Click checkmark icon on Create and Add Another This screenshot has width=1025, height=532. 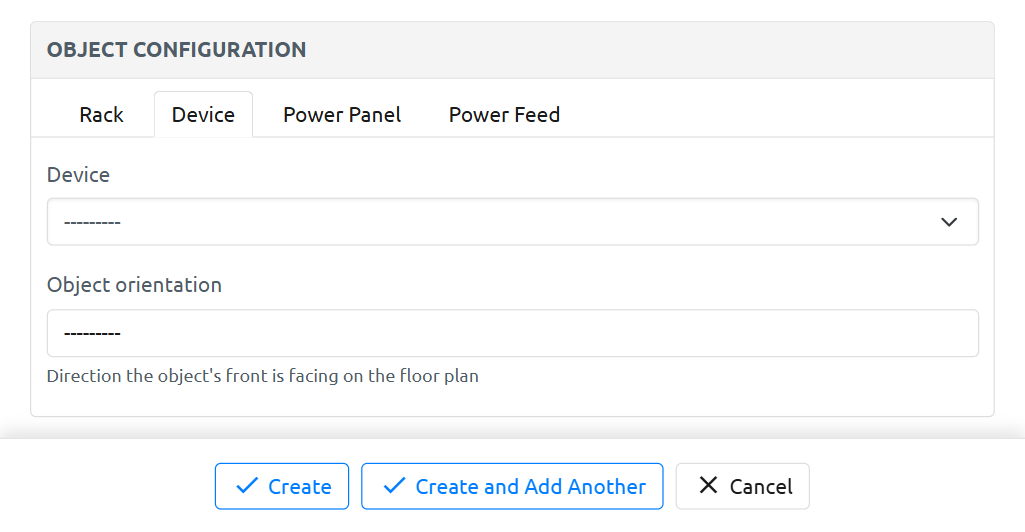394,486
